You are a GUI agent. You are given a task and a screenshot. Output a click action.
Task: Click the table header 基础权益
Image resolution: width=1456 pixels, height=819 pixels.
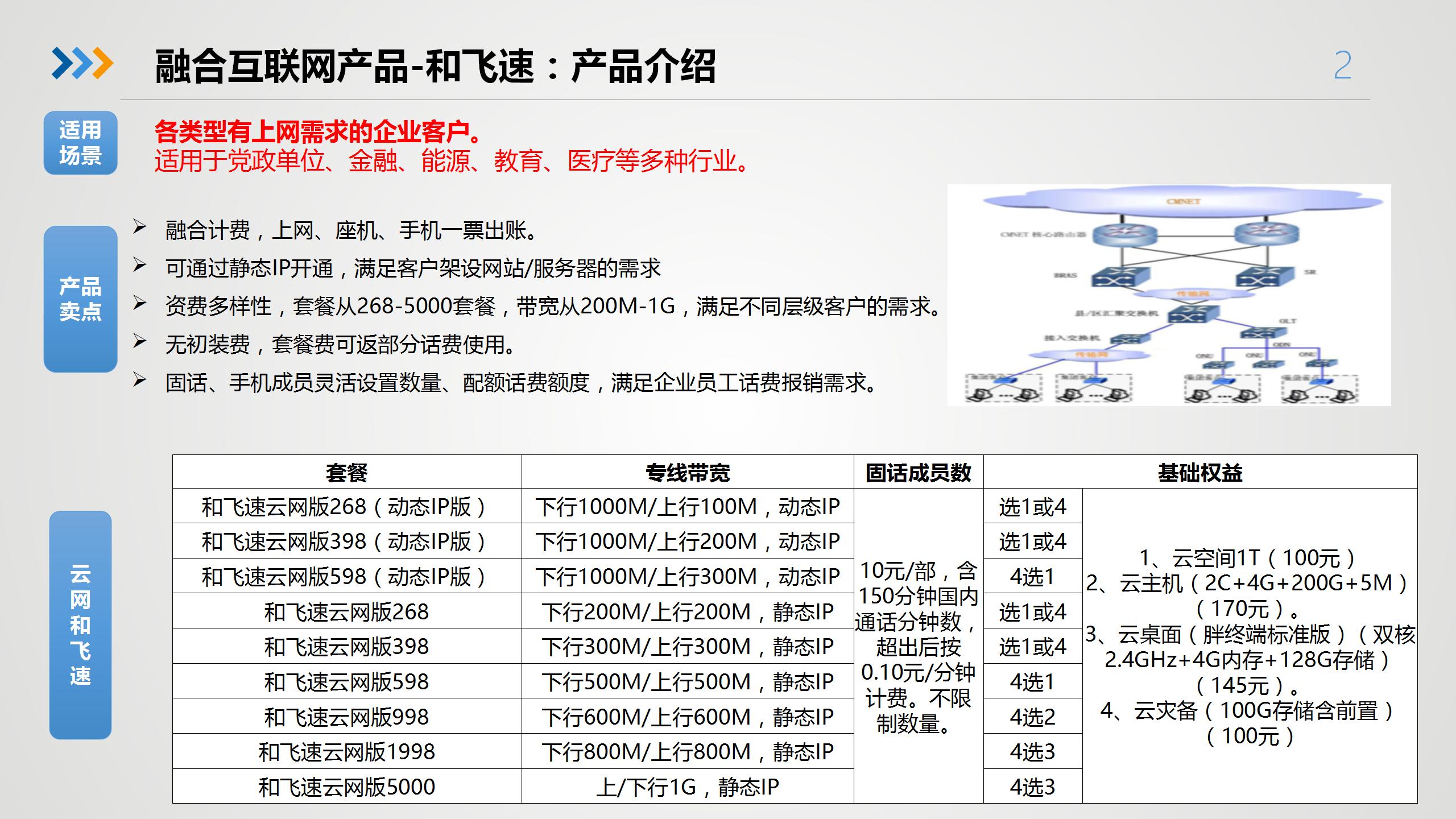(x=1201, y=472)
